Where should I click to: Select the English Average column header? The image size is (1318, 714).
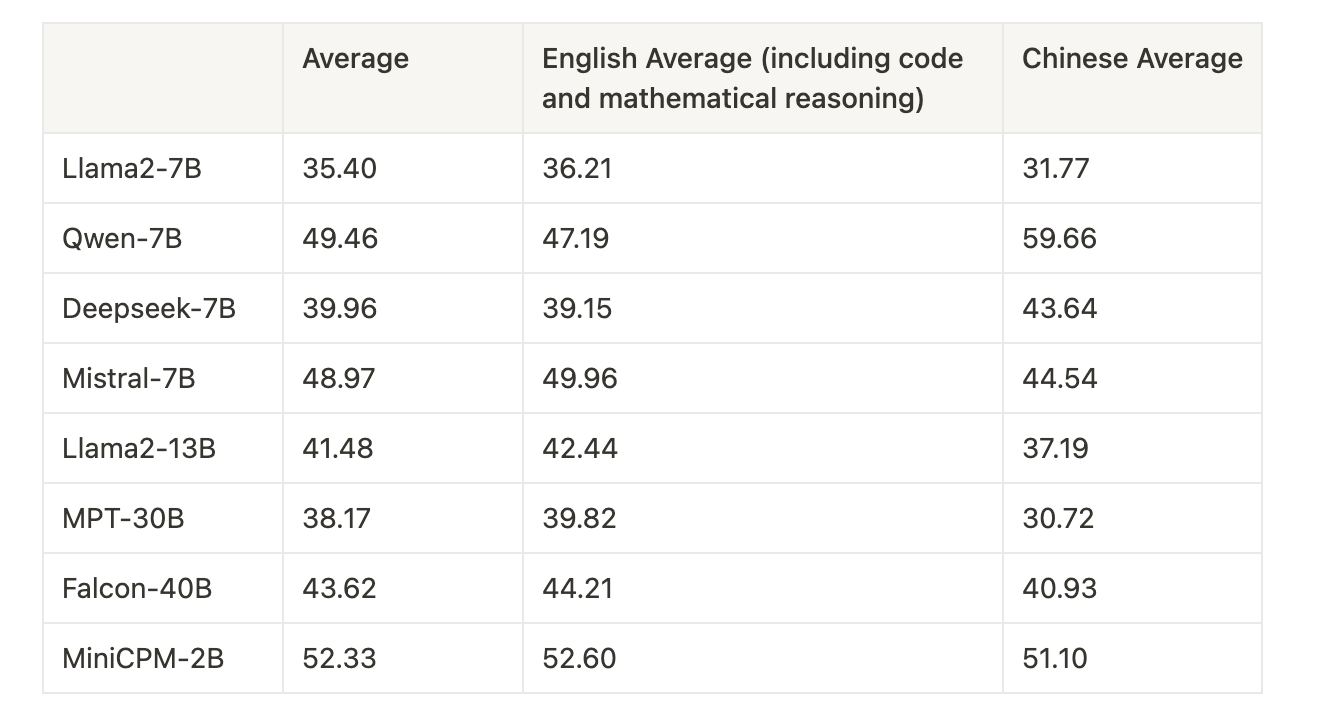point(752,78)
